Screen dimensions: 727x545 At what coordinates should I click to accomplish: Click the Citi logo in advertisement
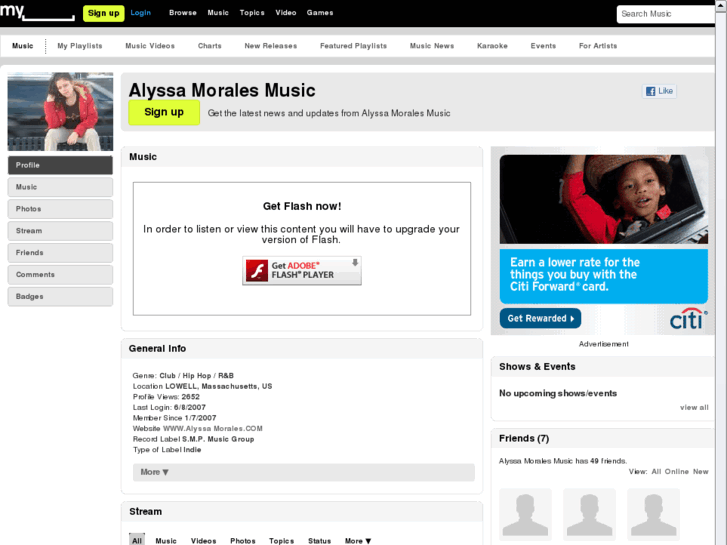(x=689, y=319)
